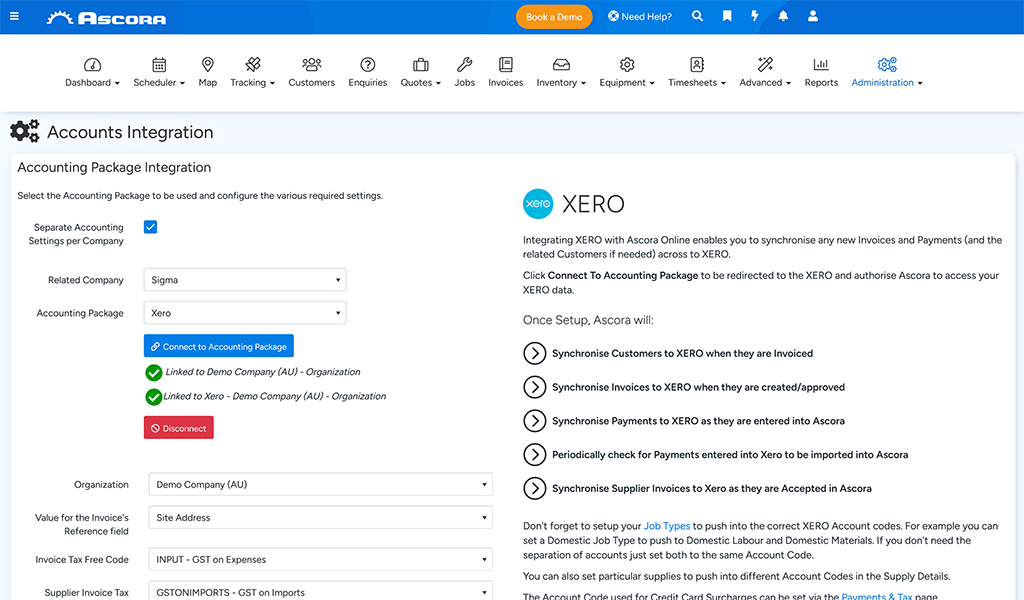Click the Need Help? link
Screen dimensions: 1024x600
coord(640,16)
